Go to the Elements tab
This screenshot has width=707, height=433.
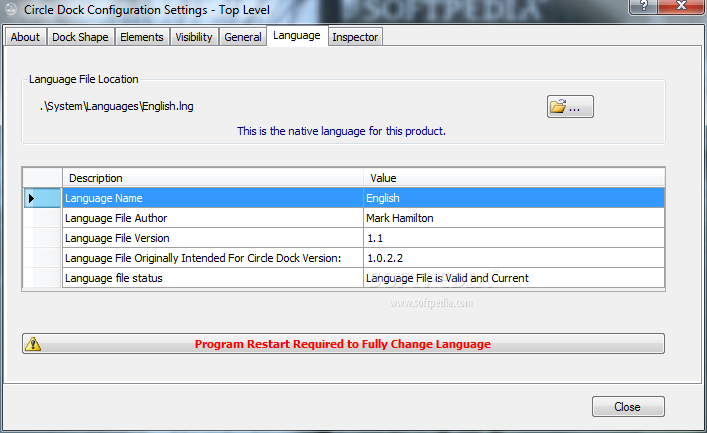[x=142, y=37]
